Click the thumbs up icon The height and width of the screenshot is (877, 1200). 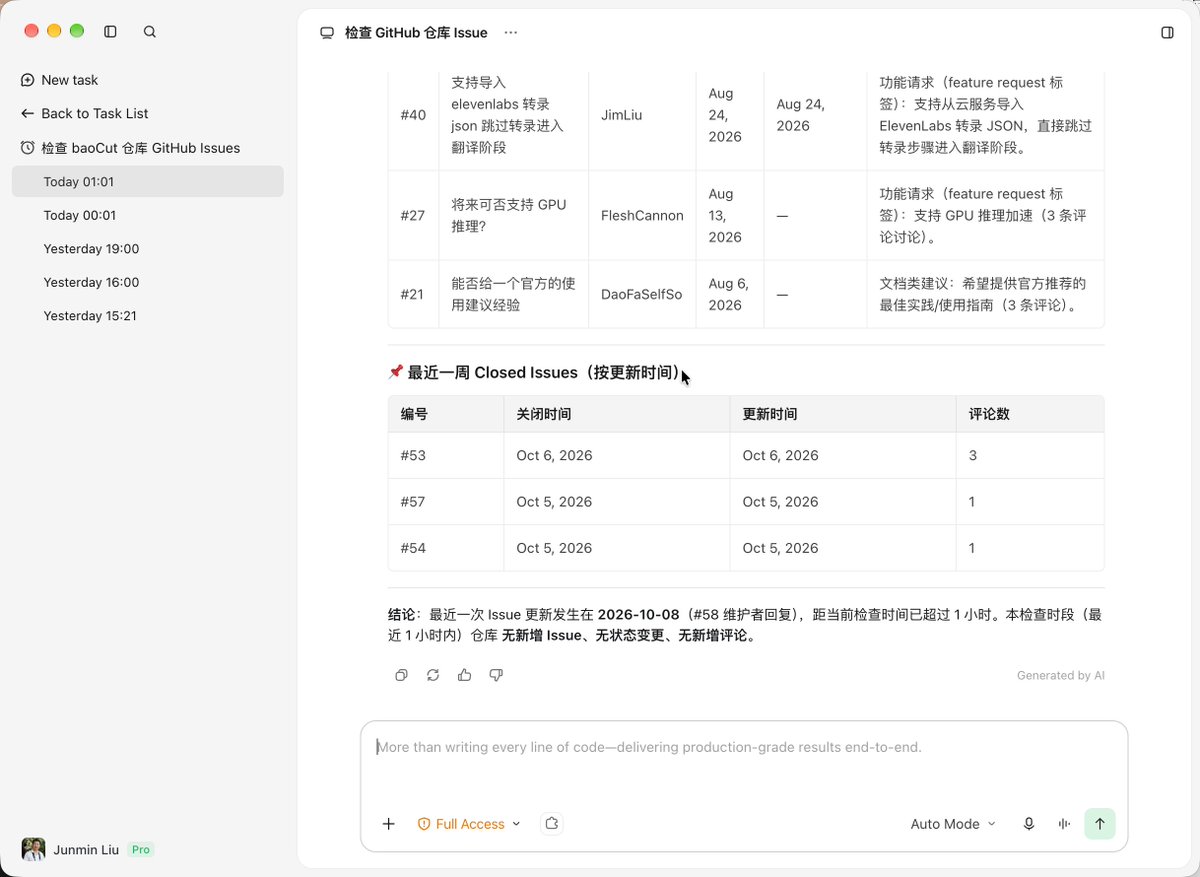pyautogui.click(x=464, y=675)
